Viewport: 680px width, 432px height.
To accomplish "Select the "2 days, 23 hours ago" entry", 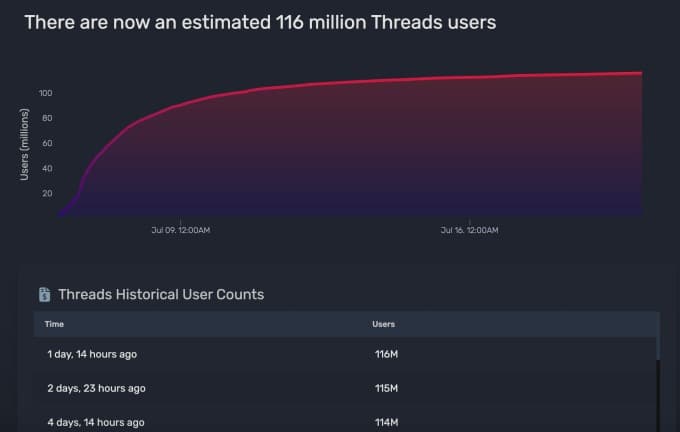I will pyautogui.click(x=99, y=388).
